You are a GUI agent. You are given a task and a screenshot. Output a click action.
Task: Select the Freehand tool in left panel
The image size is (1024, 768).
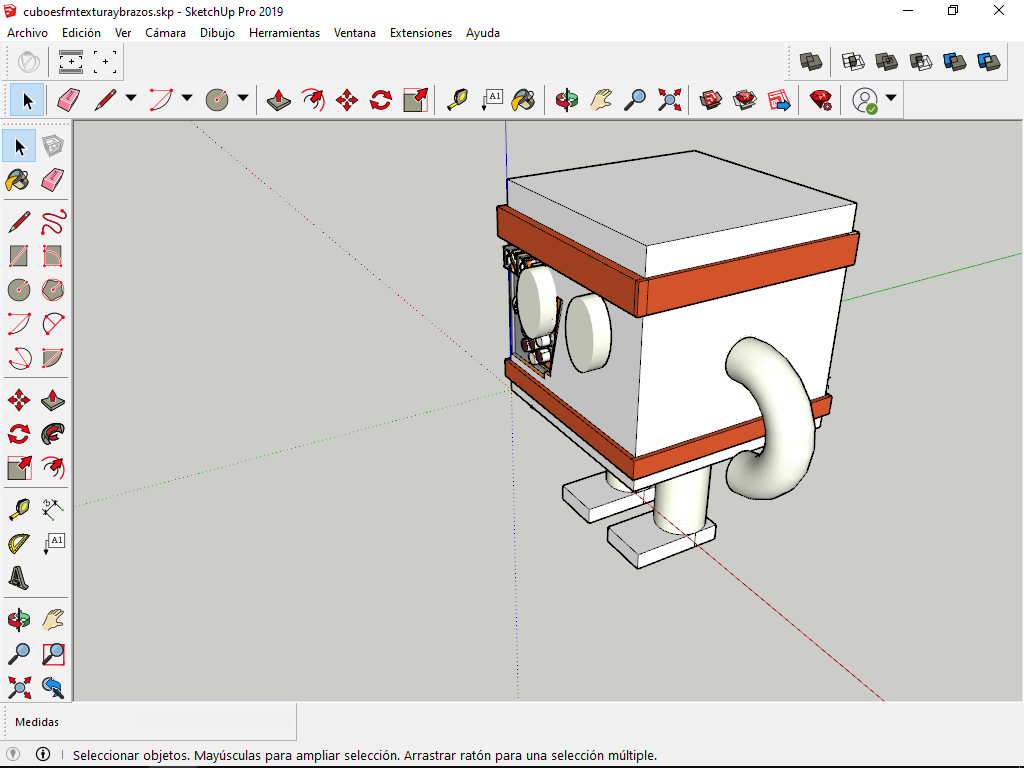tap(54, 222)
